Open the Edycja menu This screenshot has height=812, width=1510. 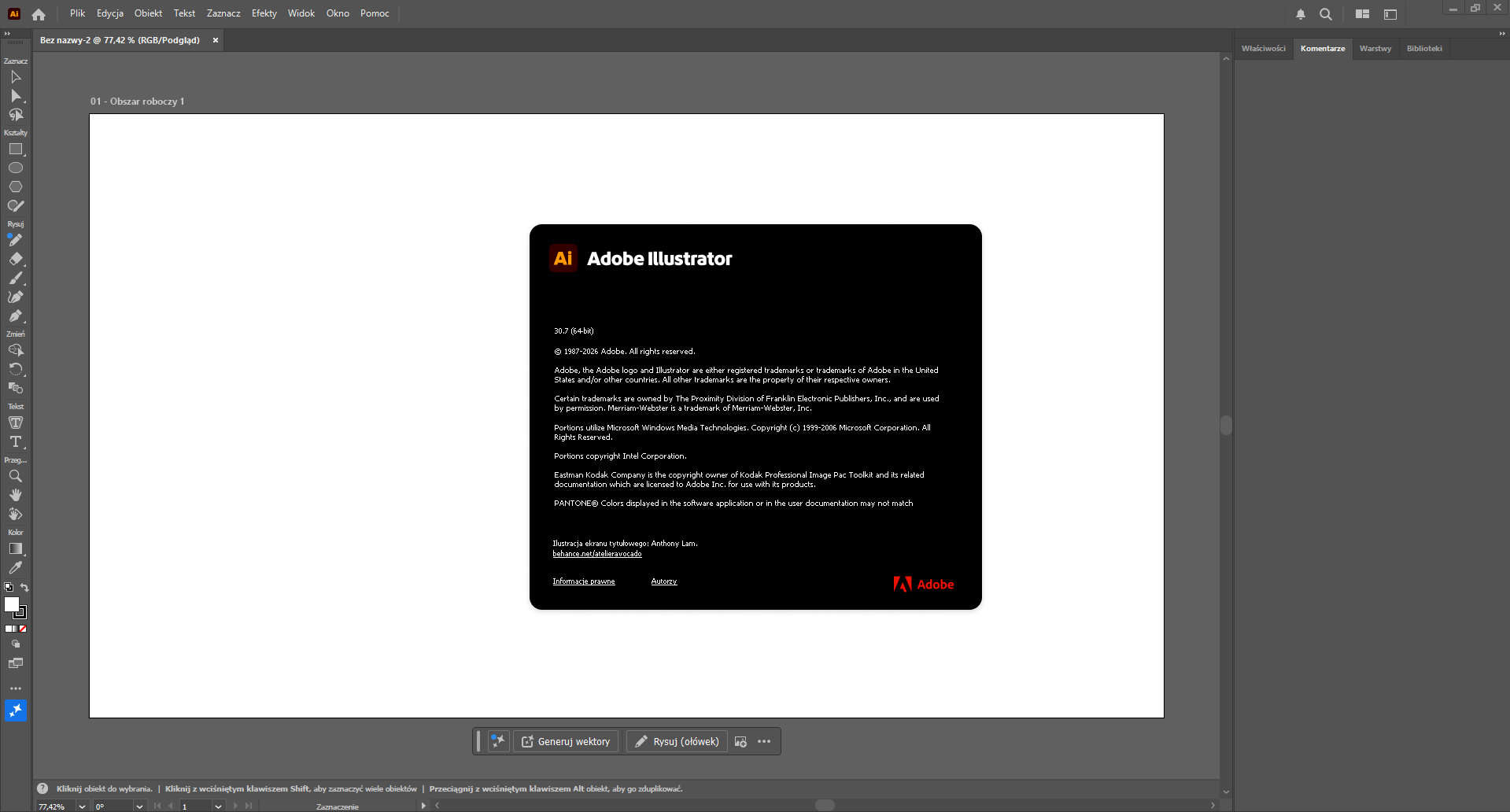110,13
